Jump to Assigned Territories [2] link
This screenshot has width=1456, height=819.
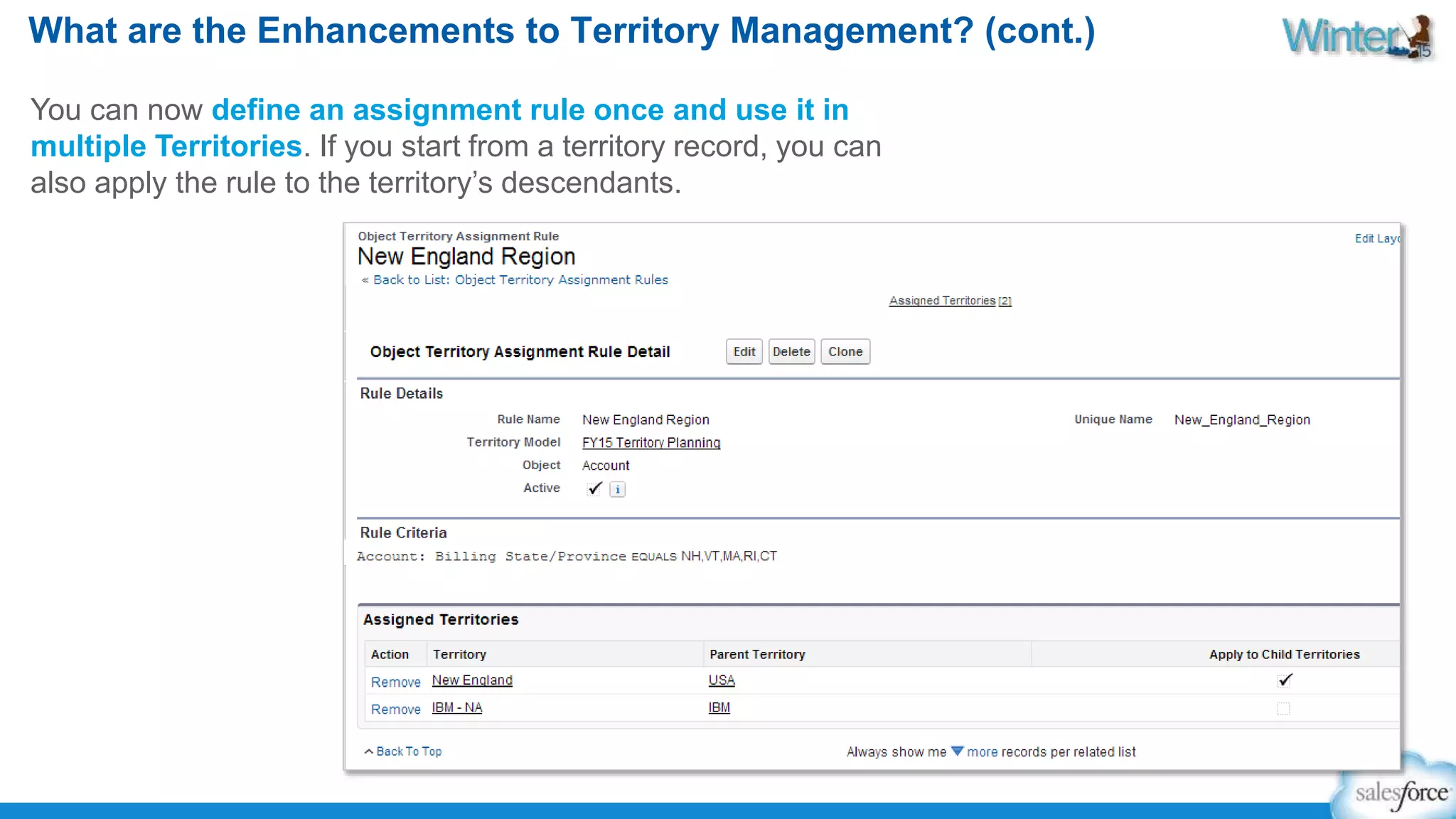[x=950, y=301]
